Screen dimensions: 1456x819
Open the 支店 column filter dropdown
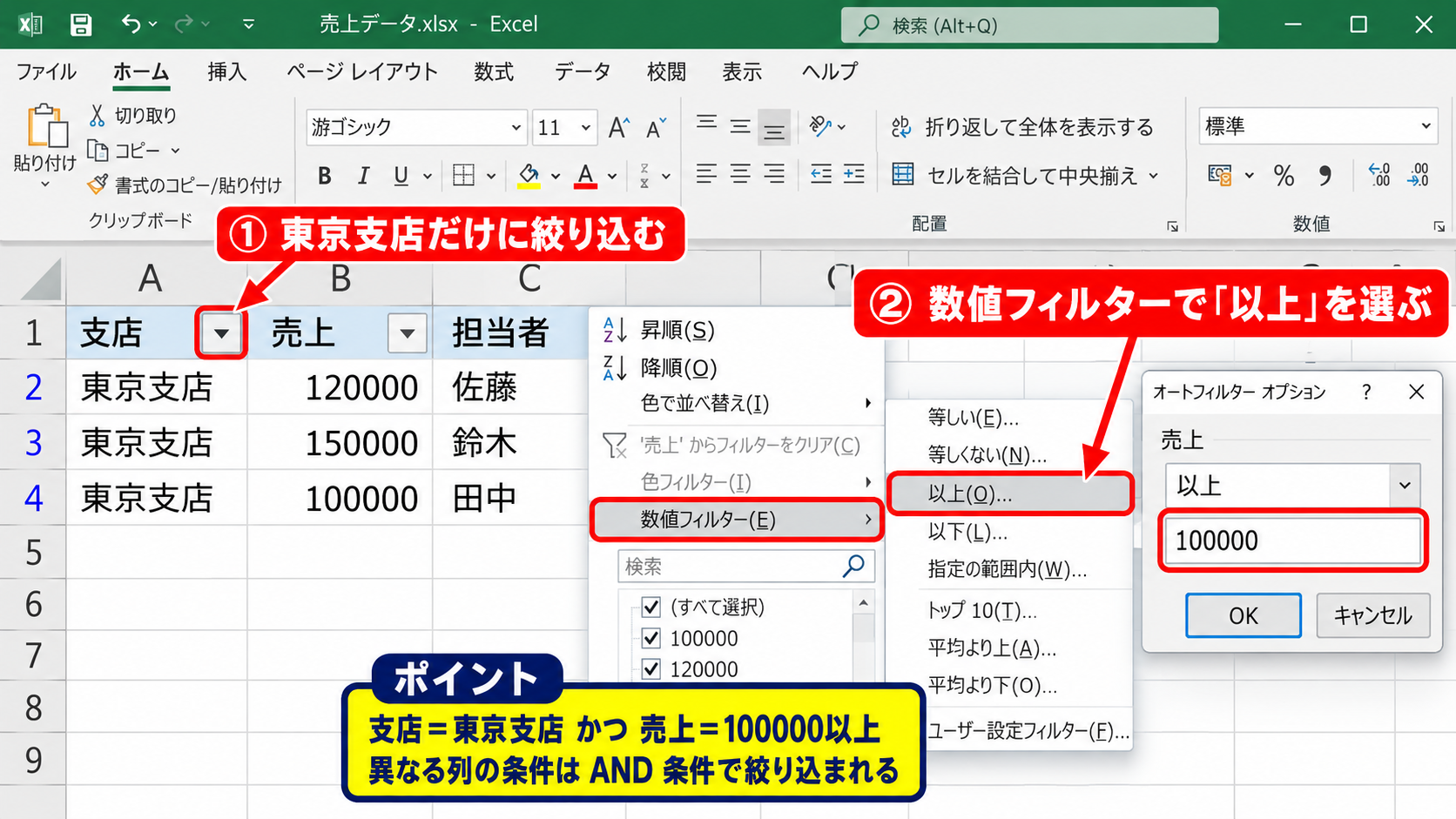[x=221, y=333]
